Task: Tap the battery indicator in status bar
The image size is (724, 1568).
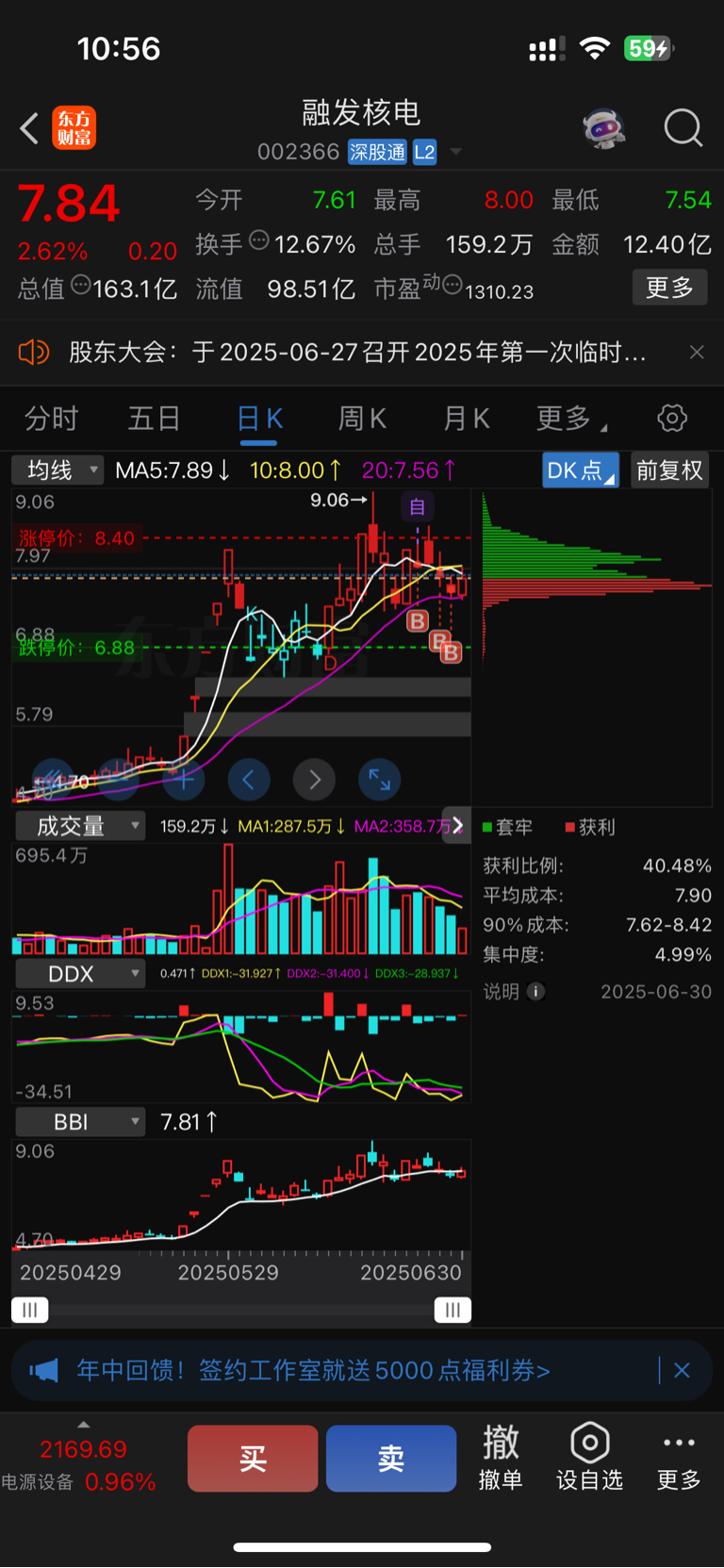Action: tap(649, 48)
